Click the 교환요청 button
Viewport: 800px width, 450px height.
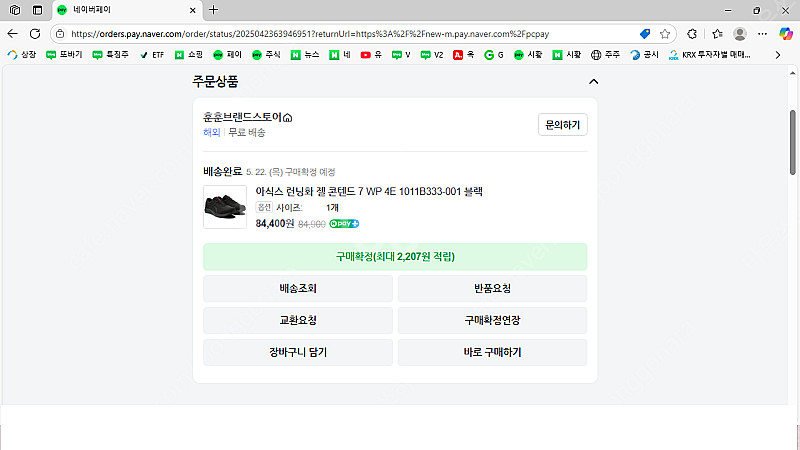coord(298,320)
